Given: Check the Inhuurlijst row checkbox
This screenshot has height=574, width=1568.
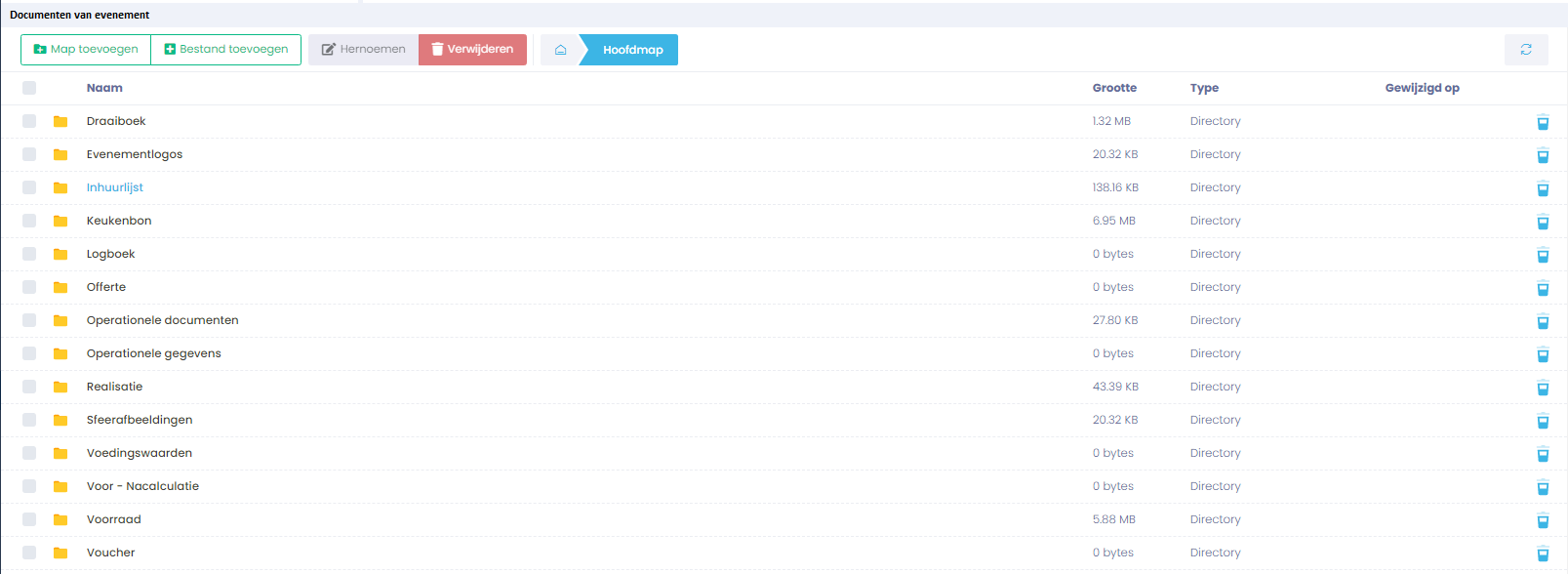Looking at the screenshot, I should pos(29,187).
